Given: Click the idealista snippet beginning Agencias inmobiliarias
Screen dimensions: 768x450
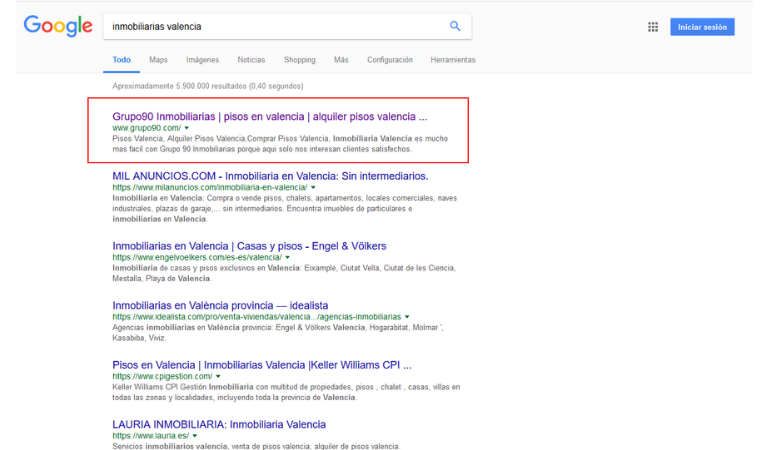Looking at the screenshot, I should click(278, 333).
